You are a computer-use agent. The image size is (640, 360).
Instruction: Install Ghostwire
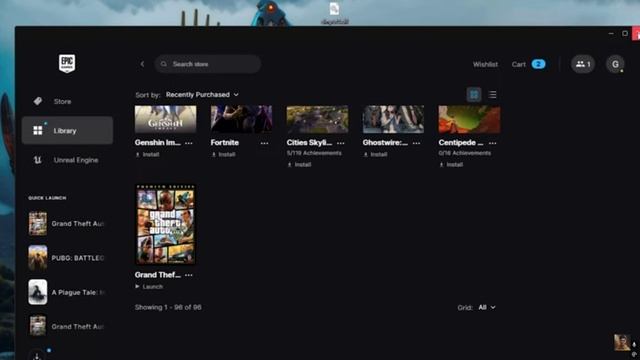(x=375, y=155)
